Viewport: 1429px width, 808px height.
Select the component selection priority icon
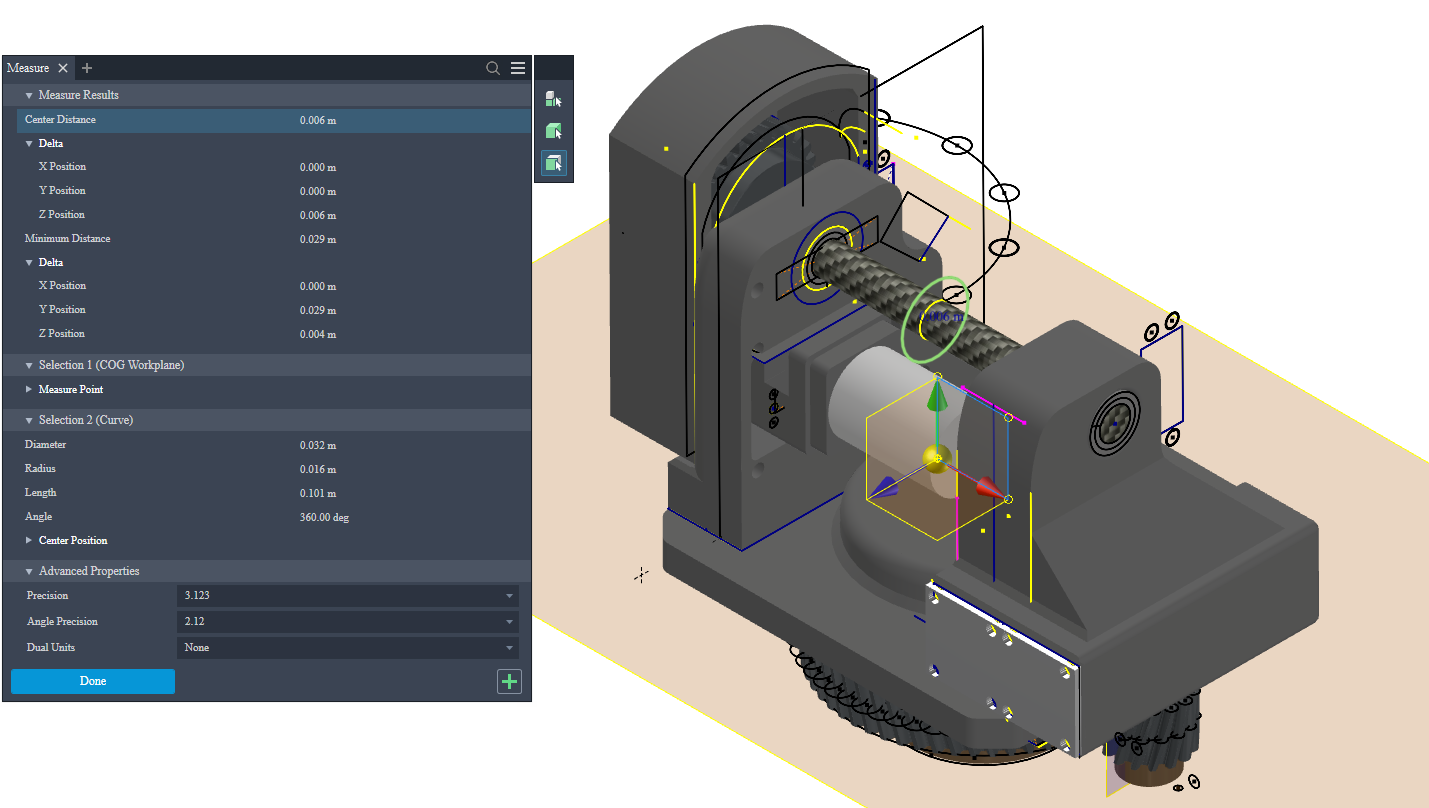(553, 99)
